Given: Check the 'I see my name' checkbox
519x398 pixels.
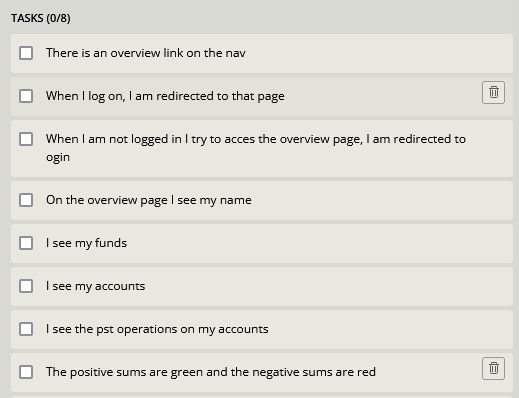Looking at the screenshot, I should (x=26, y=200).
